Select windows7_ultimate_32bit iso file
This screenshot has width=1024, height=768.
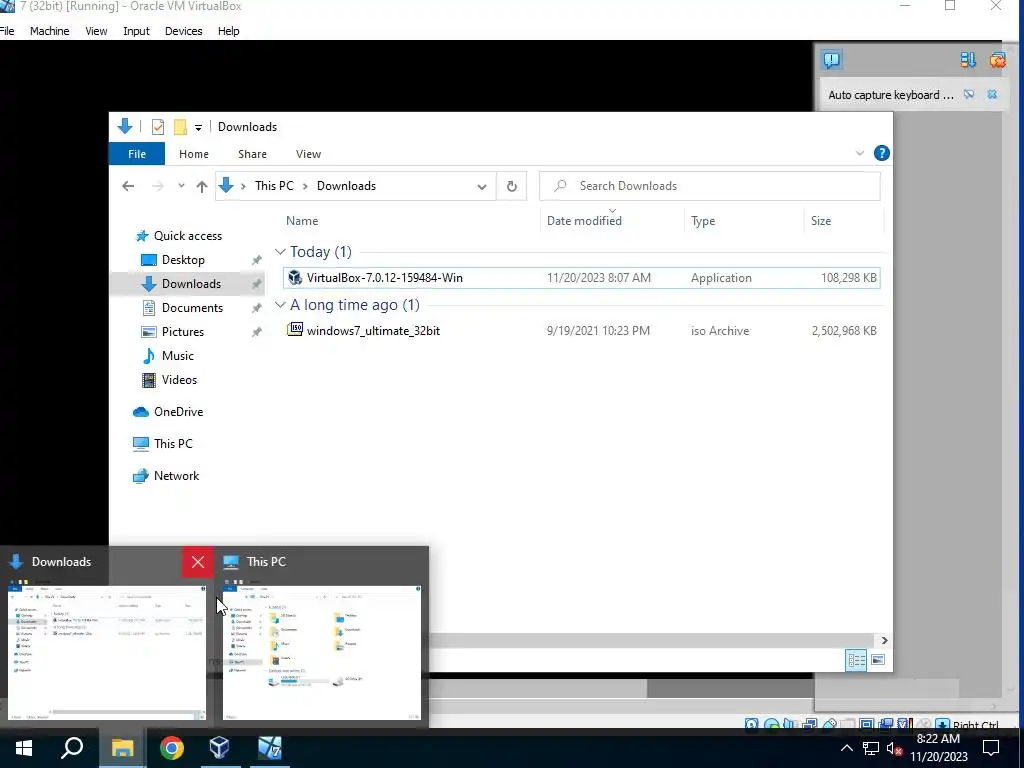click(x=581, y=330)
